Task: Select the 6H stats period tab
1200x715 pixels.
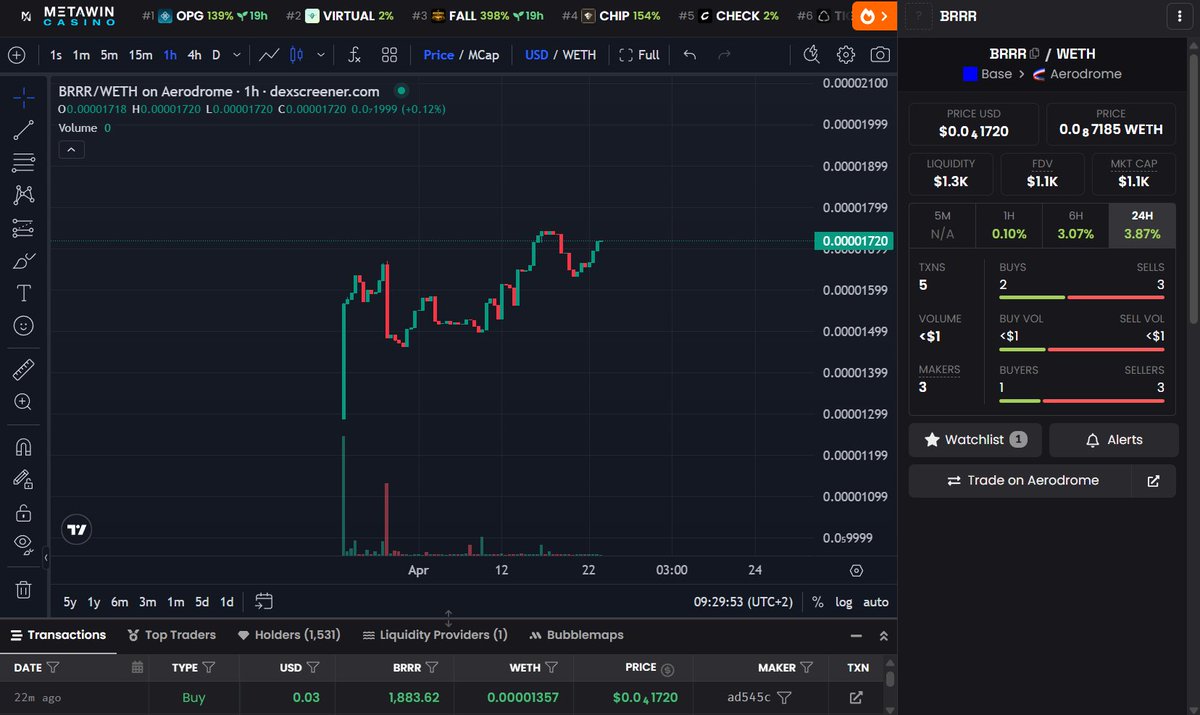Action: (1075, 225)
